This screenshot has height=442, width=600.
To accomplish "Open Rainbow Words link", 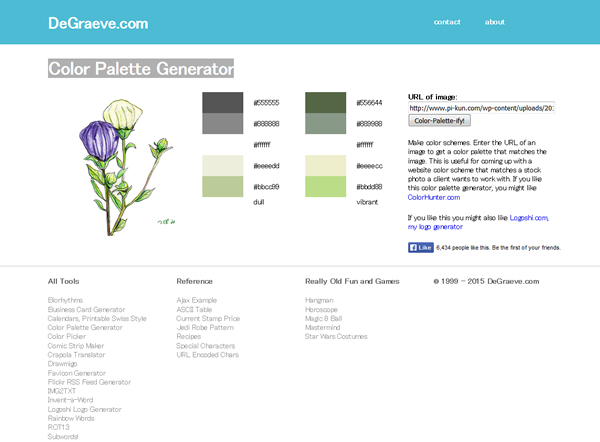I will (71, 418).
